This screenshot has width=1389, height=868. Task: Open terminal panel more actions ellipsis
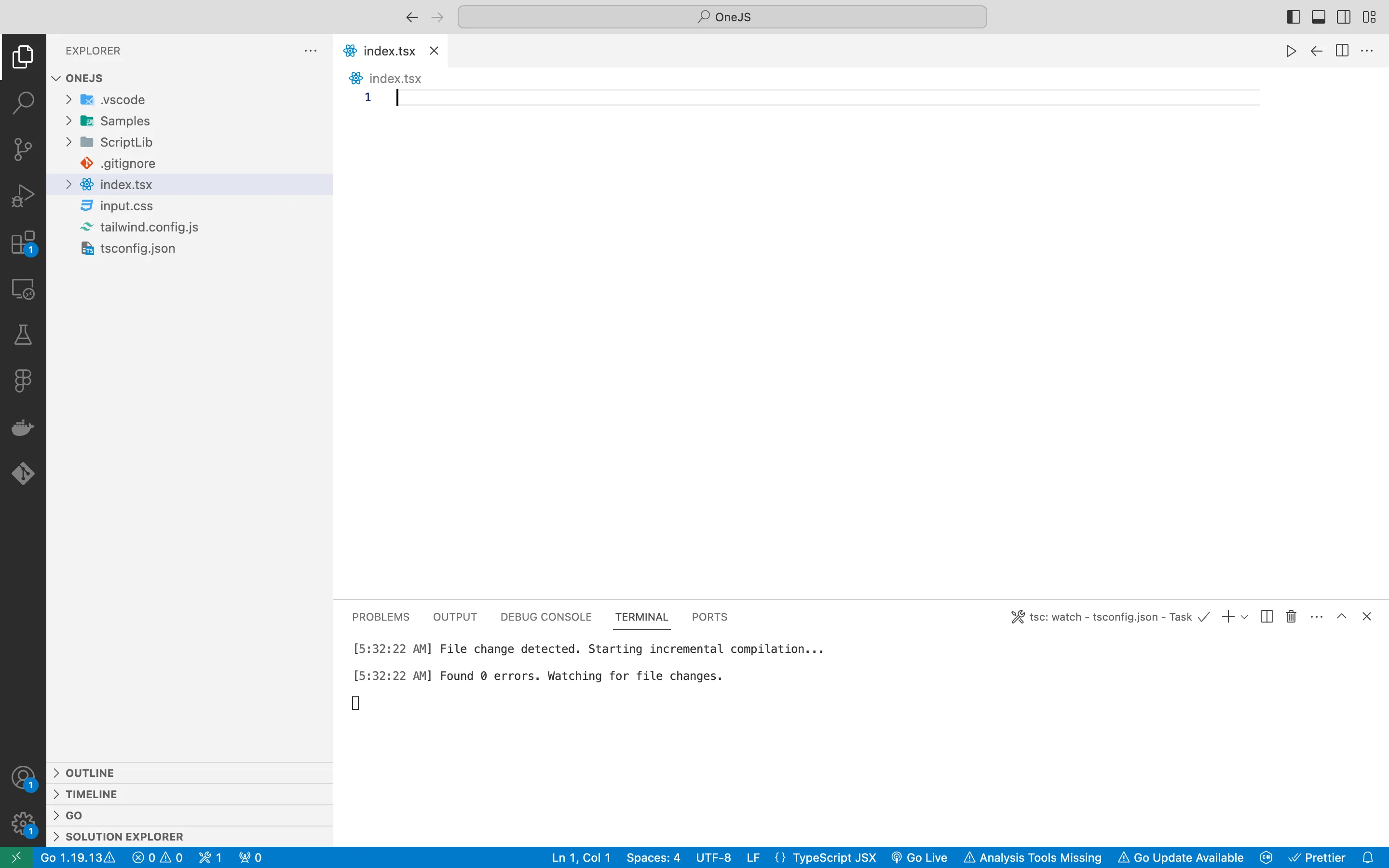pyautogui.click(x=1317, y=617)
